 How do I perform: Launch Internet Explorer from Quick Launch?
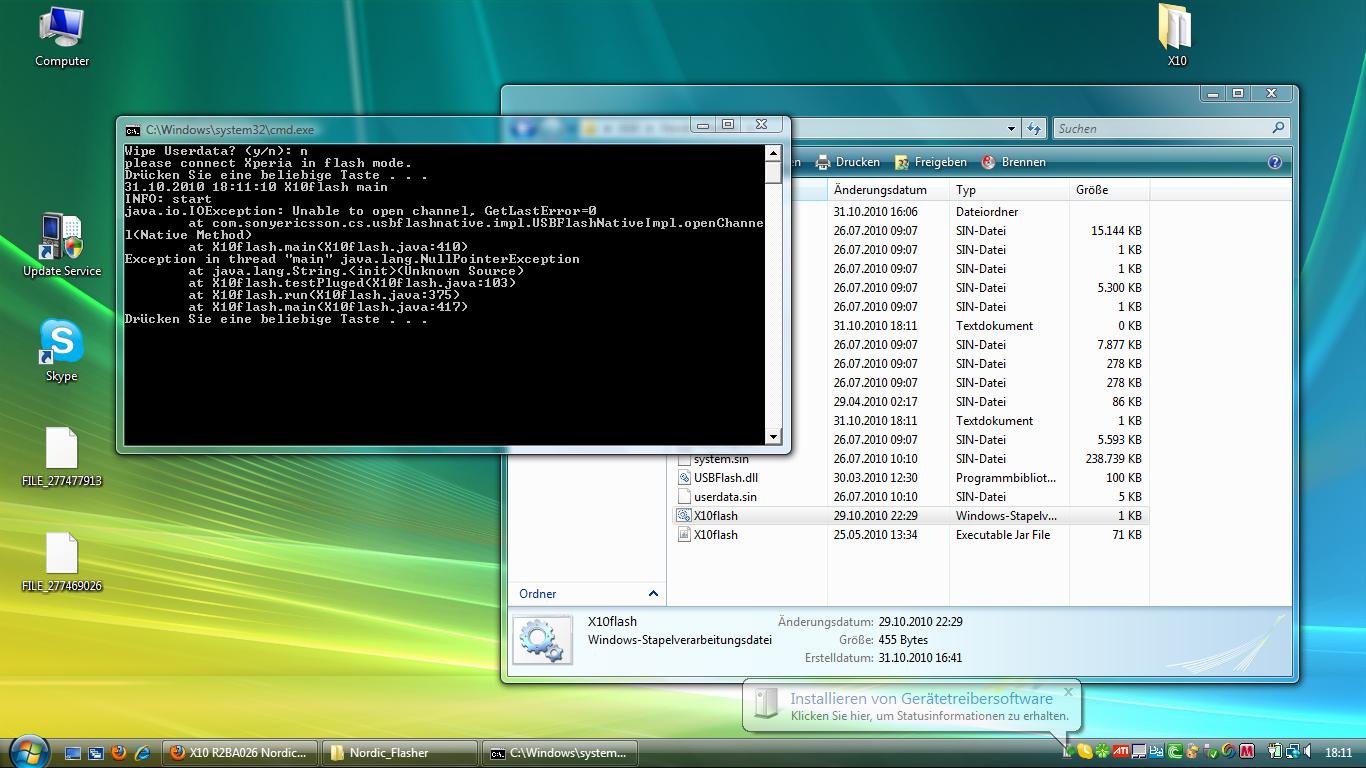(143, 753)
